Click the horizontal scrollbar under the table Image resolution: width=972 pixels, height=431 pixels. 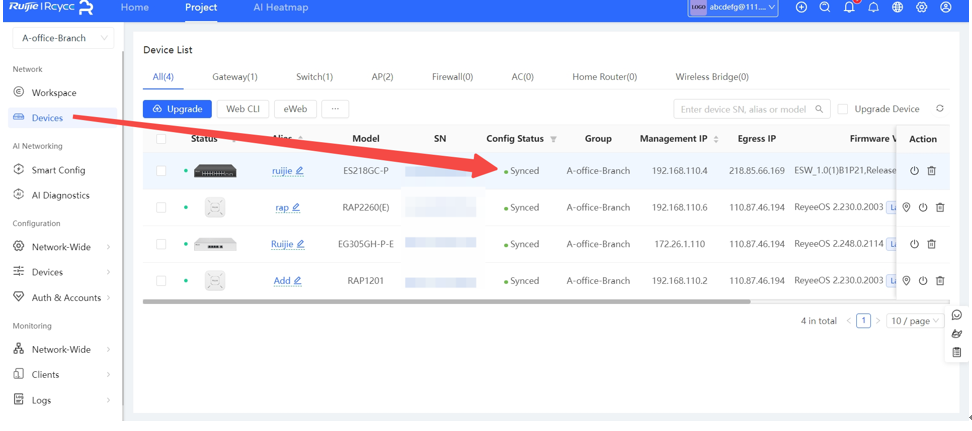click(446, 302)
